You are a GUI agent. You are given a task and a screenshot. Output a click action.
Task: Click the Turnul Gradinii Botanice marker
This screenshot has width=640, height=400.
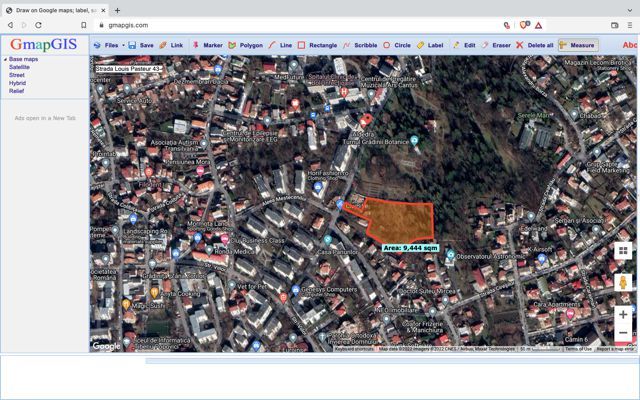414,140
